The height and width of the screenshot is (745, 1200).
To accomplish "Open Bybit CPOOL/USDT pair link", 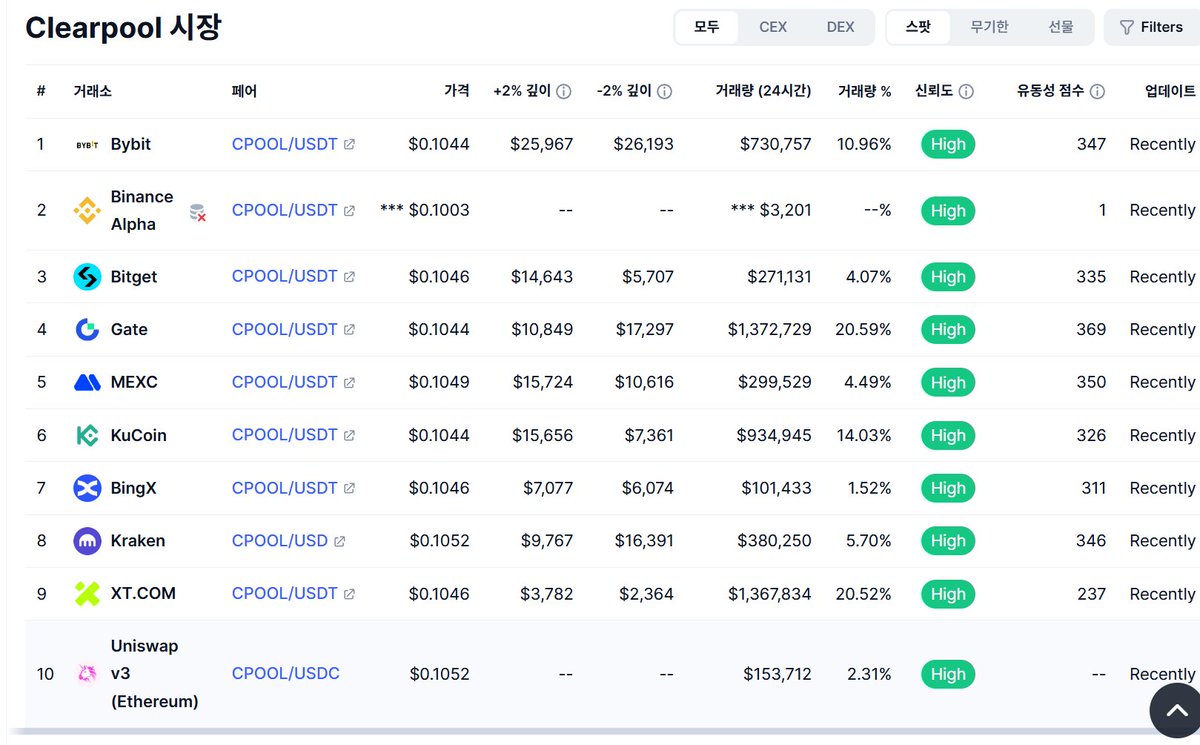I will tap(285, 144).
